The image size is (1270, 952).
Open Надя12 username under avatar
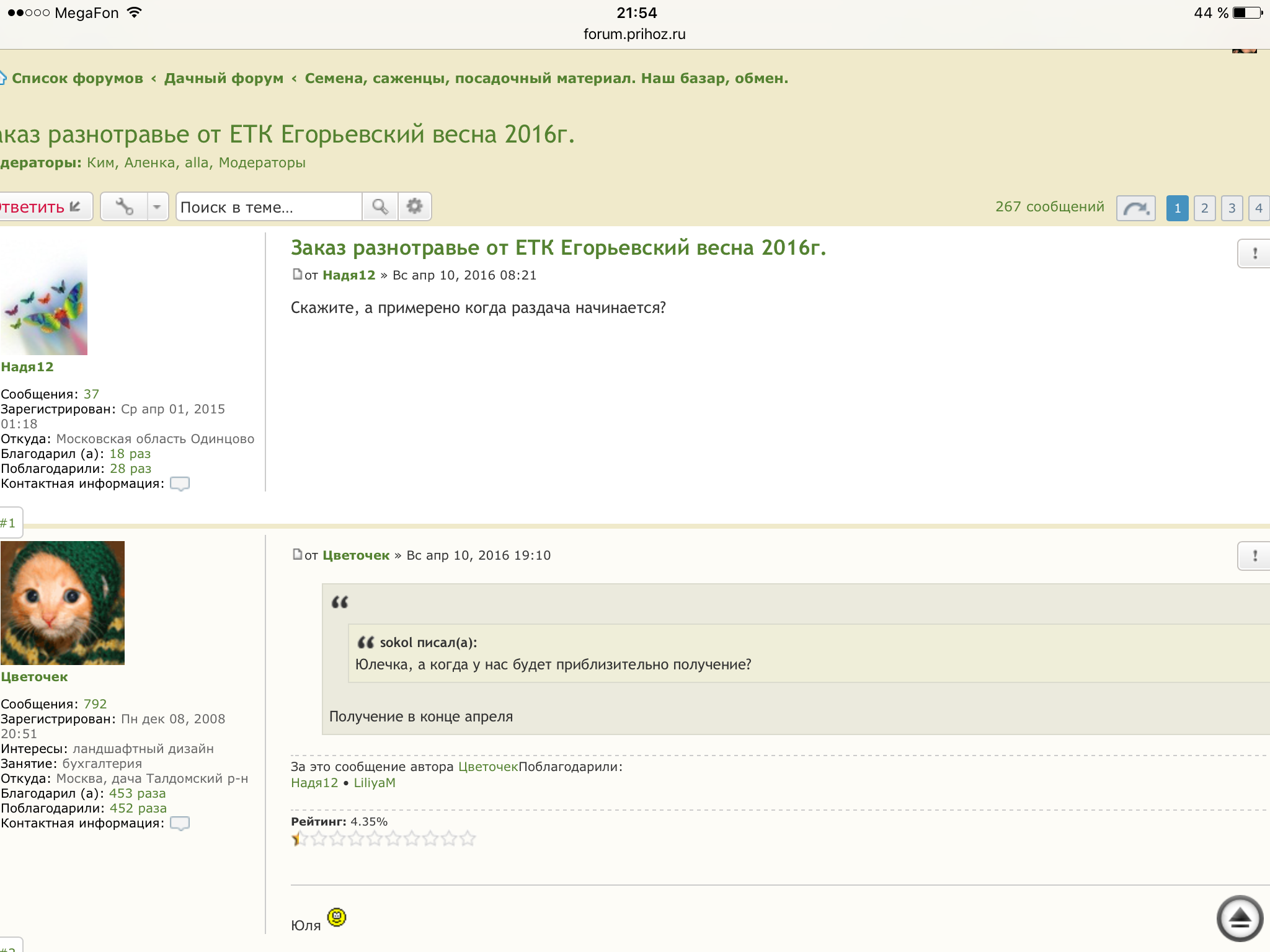pos(27,367)
